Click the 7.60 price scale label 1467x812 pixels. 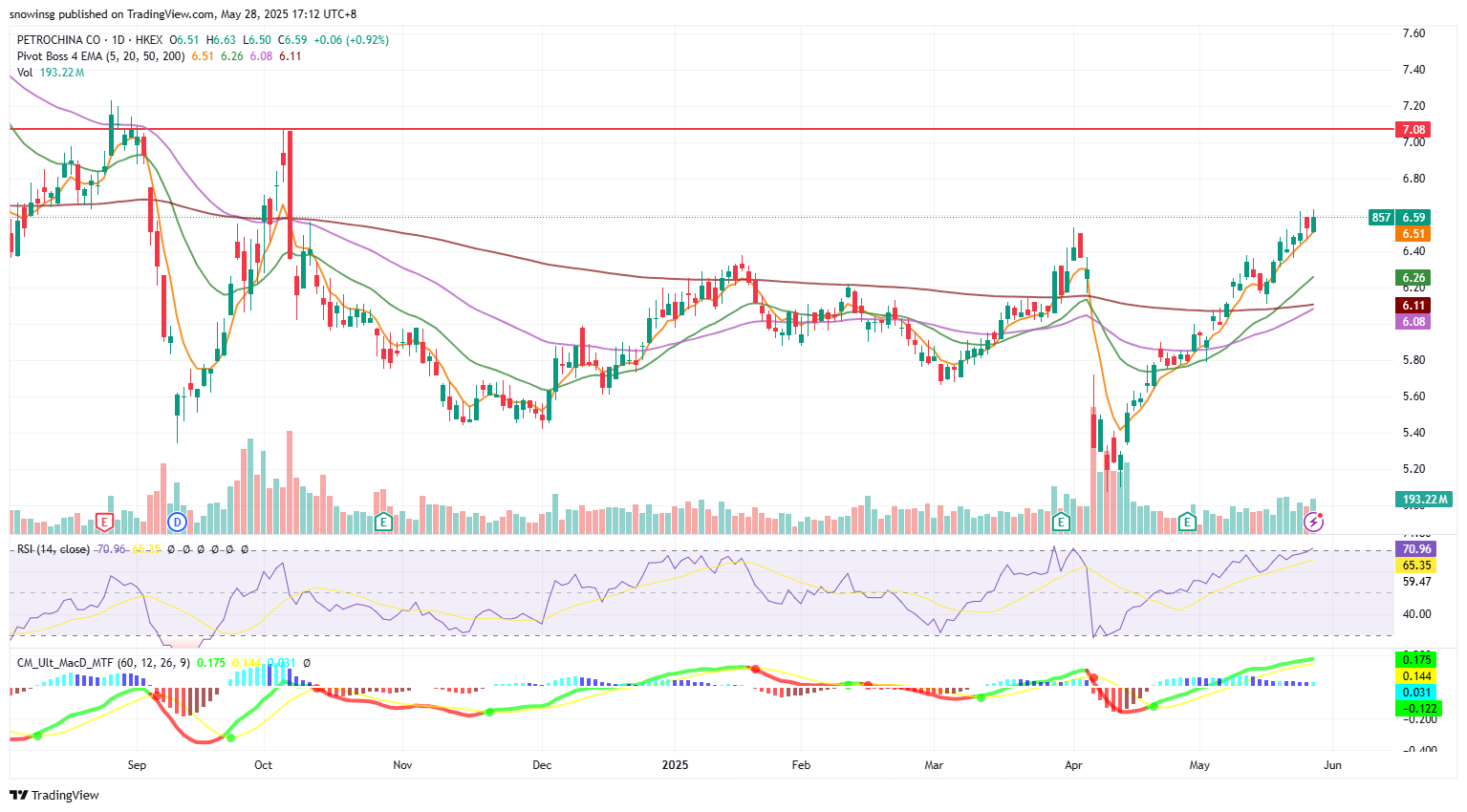coord(1413,33)
